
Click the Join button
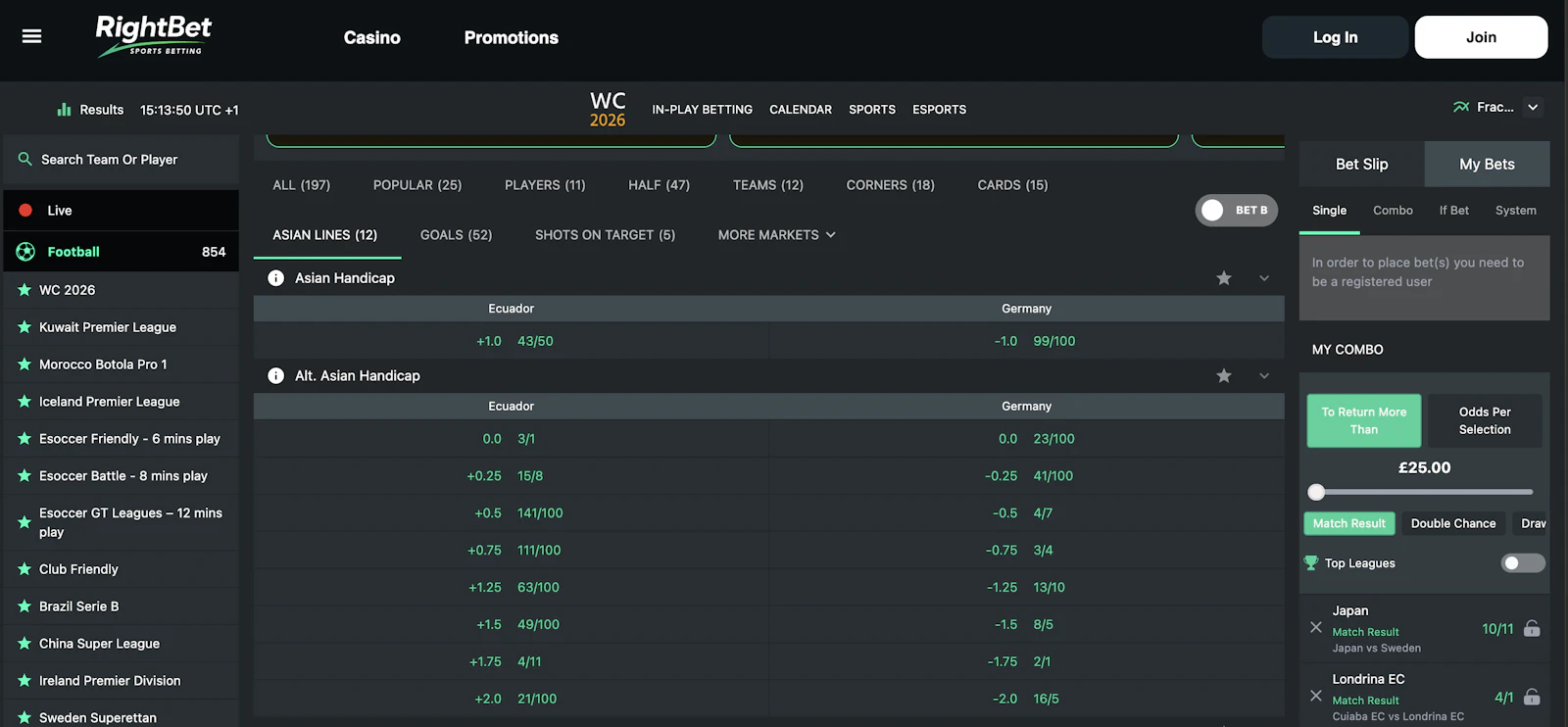(1481, 37)
